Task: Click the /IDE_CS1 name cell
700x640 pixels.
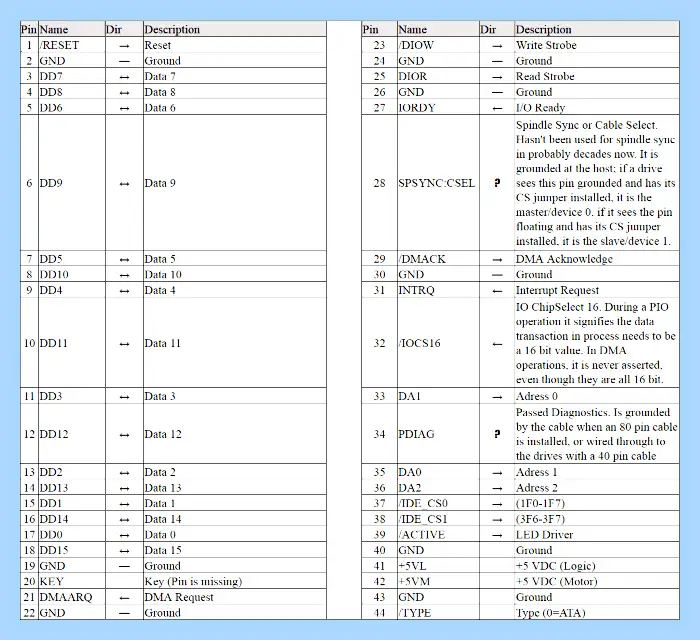Action: click(x=438, y=519)
